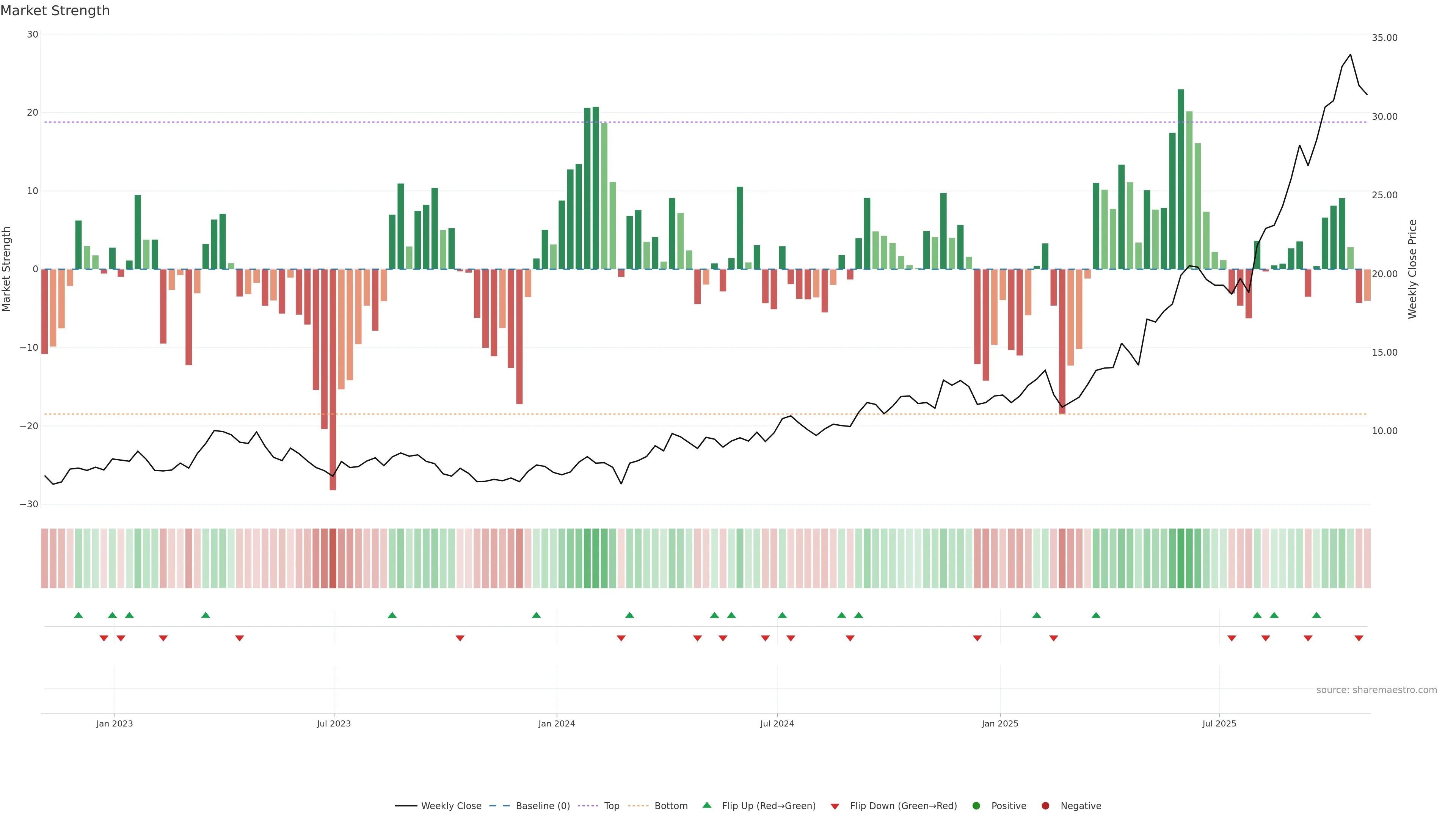
Task: Click the first green flip-up triangle marker
Action: pos(78,615)
